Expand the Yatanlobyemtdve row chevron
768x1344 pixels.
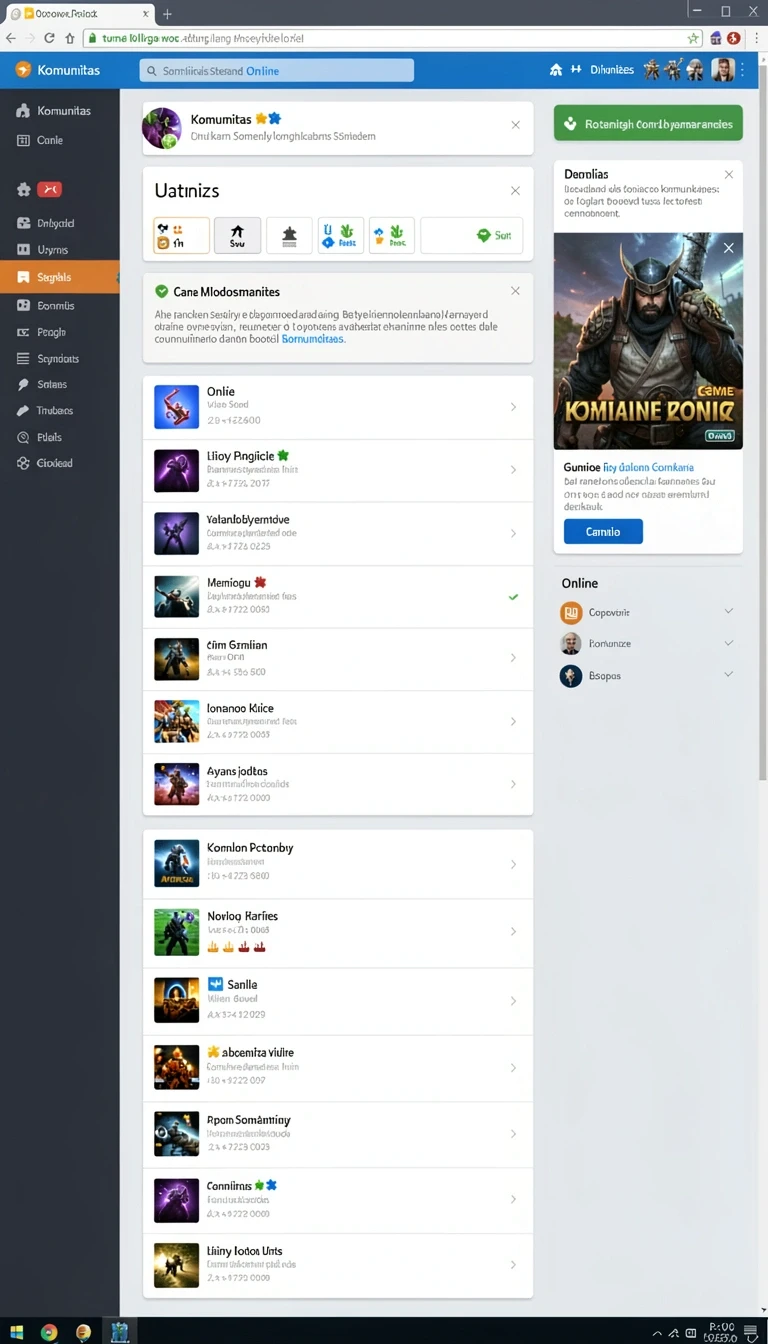coord(513,533)
